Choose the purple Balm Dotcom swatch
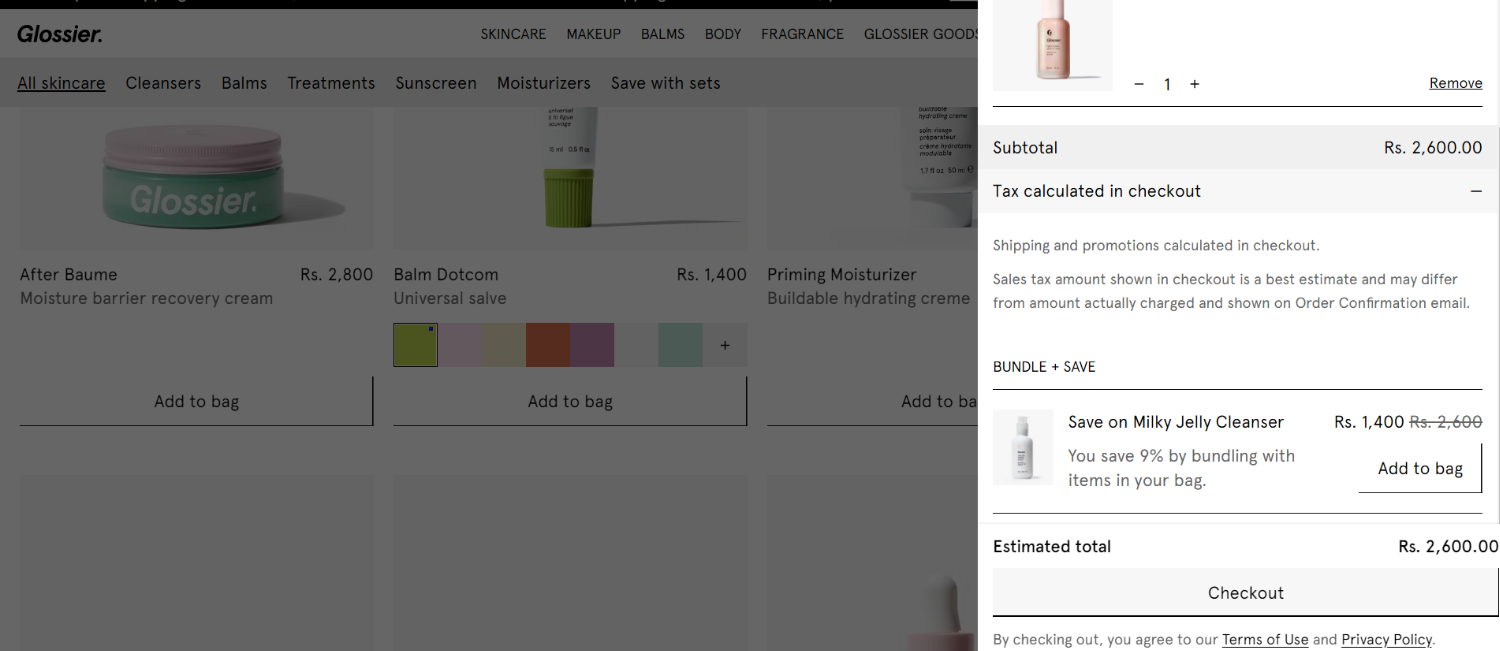This screenshot has height=651, width=1500. (592, 345)
